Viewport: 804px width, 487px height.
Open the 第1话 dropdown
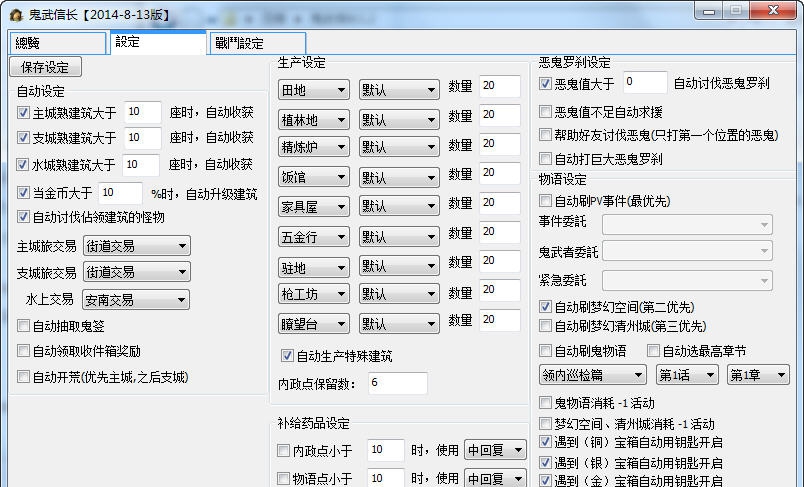pyautogui.click(x=687, y=375)
